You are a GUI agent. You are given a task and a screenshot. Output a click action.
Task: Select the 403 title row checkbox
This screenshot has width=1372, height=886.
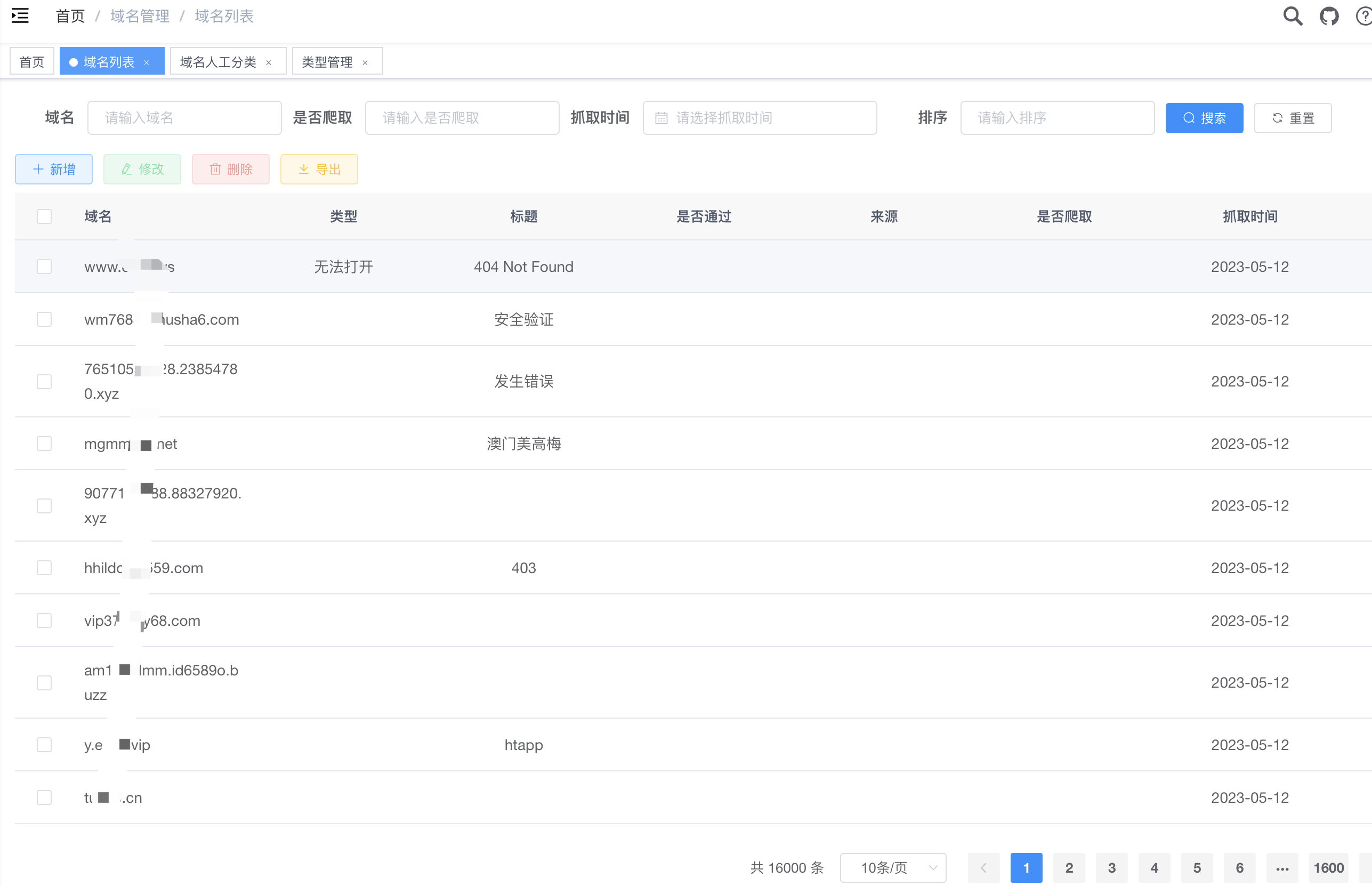coord(44,568)
